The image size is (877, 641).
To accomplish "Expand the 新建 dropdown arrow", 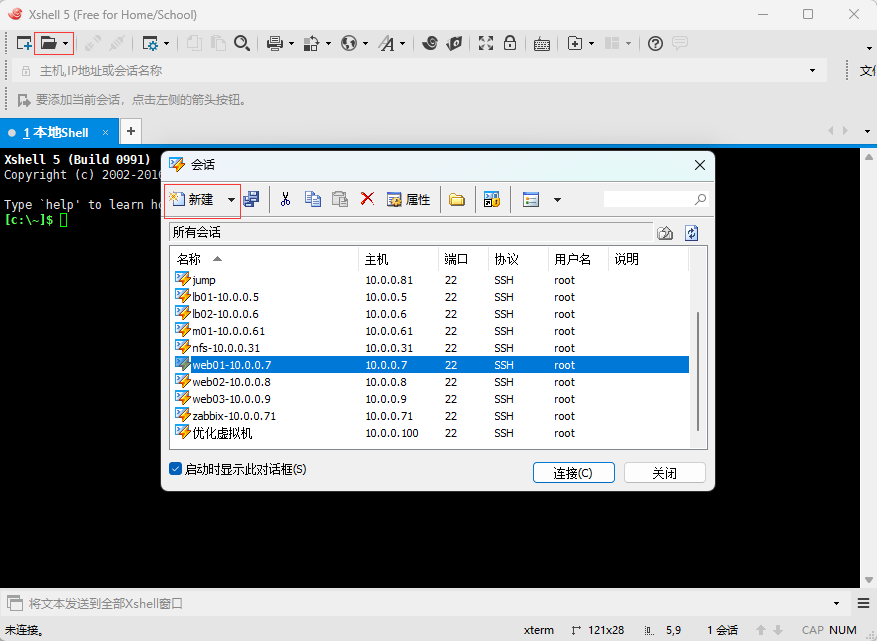I will coord(231,200).
